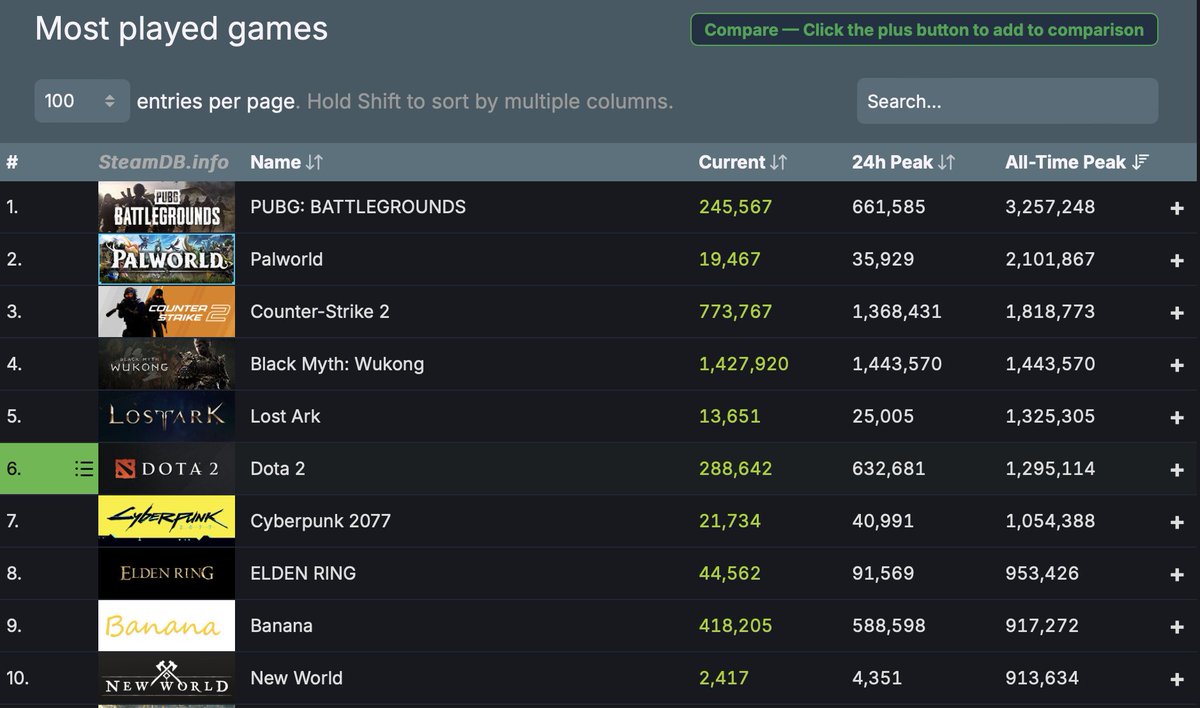This screenshot has height=708, width=1200.
Task: Select all-time peak value 2,101,867
Action: click(x=1050, y=259)
